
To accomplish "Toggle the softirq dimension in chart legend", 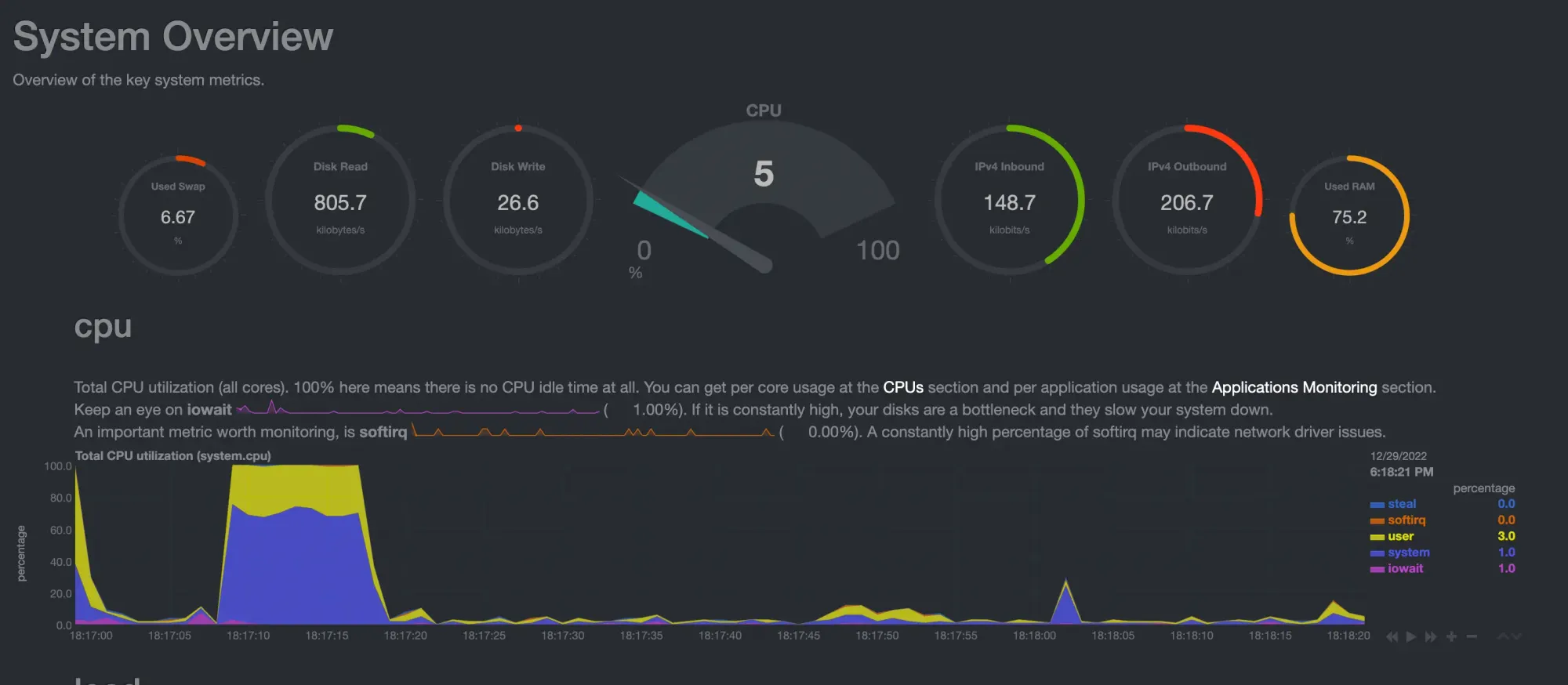I will click(1406, 520).
